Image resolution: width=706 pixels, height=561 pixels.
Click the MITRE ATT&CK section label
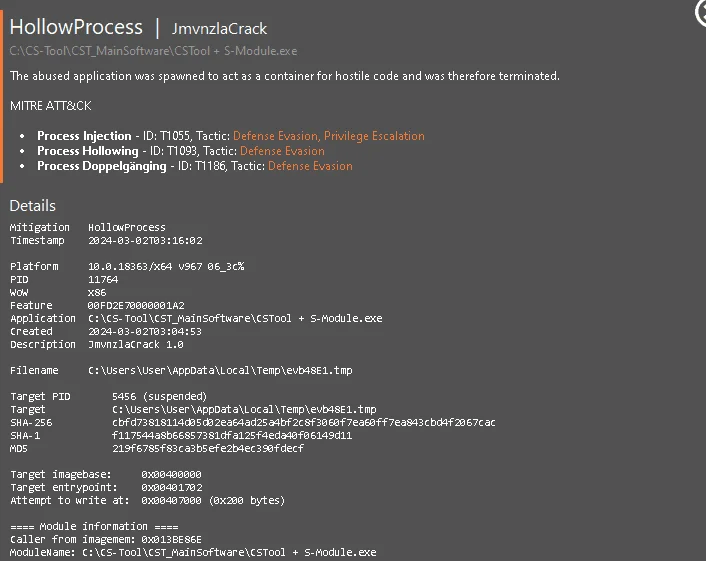tap(50, 106)
